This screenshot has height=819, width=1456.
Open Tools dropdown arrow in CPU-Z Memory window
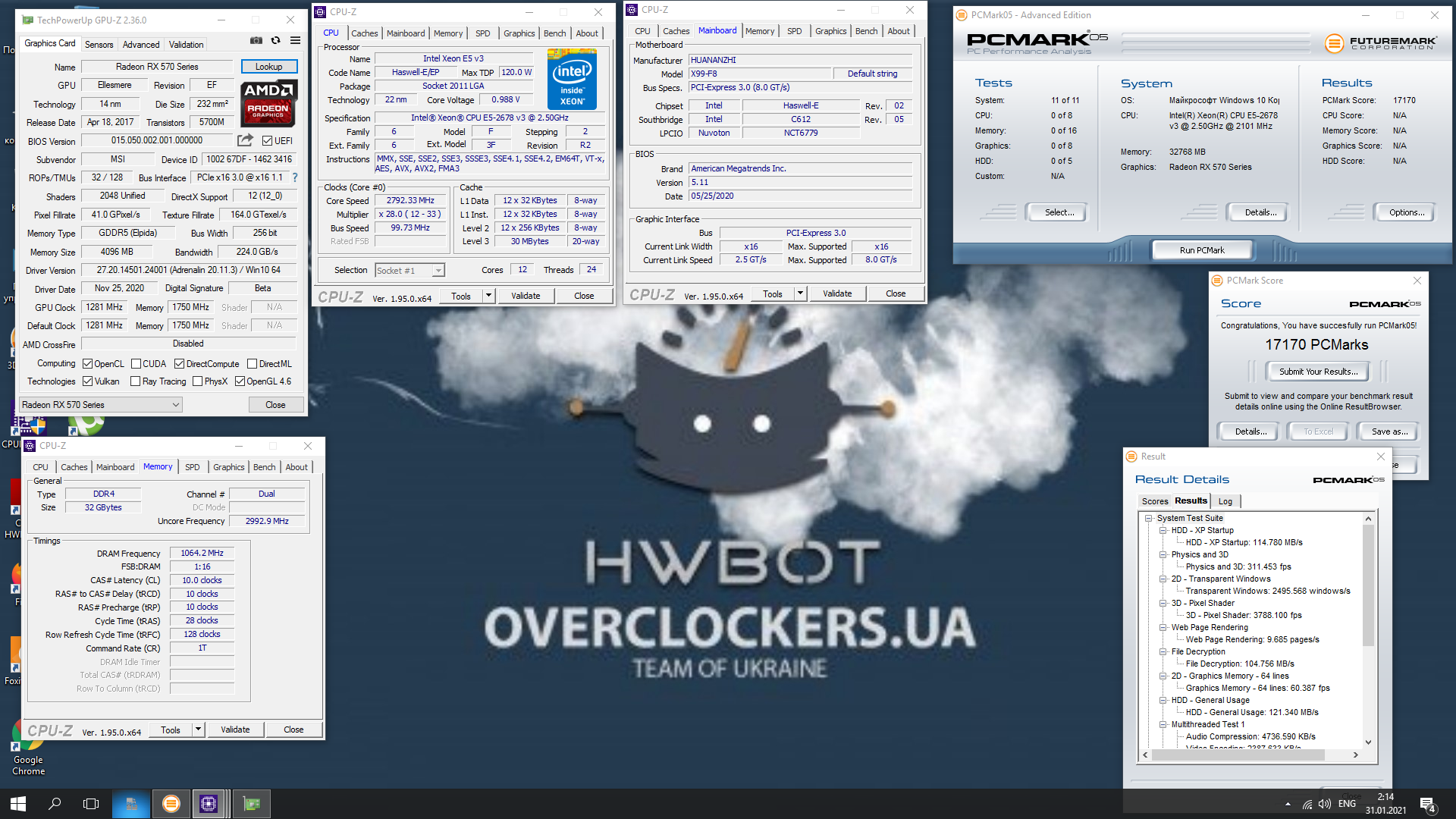199,730
